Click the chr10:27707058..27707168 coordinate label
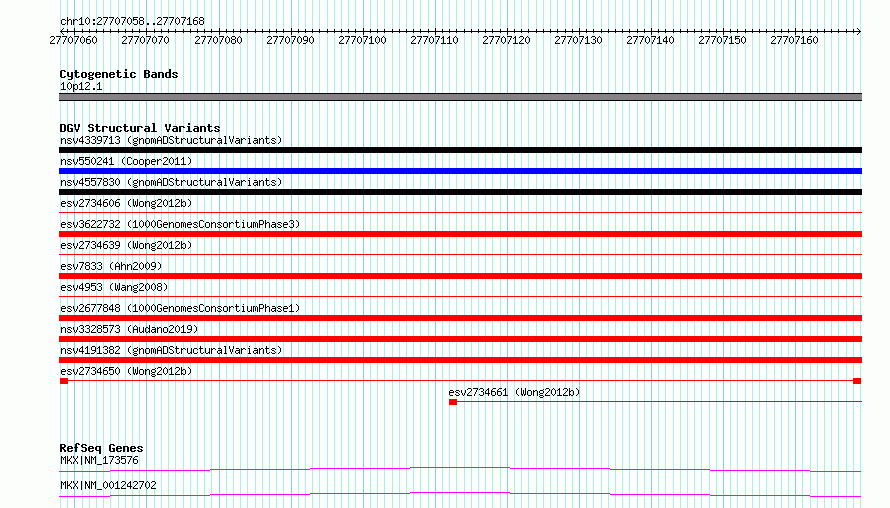This screenshot has height=508, width=890. click(x=132, y=21)
